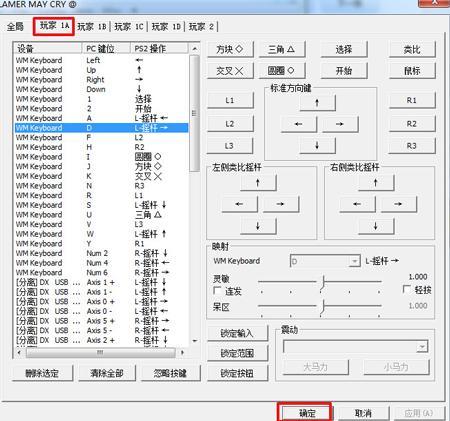Click the 三角 triangle button
450x421 pixels.
click(282, 50)
